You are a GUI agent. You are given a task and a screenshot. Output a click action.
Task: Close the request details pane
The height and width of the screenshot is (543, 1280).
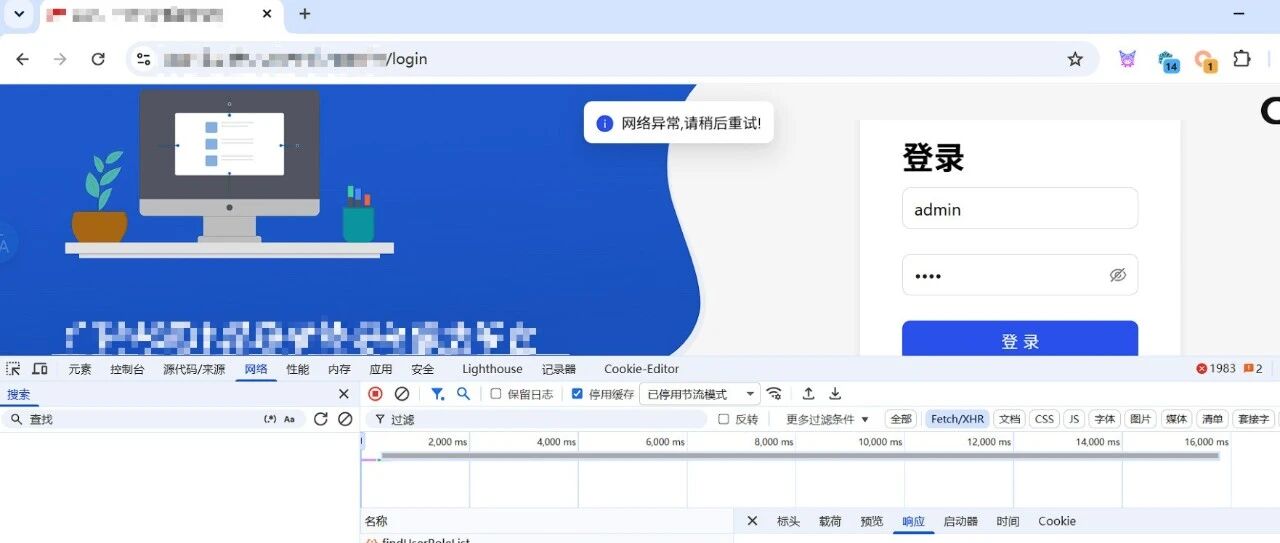pyautogui.click(x=752, y=521)
